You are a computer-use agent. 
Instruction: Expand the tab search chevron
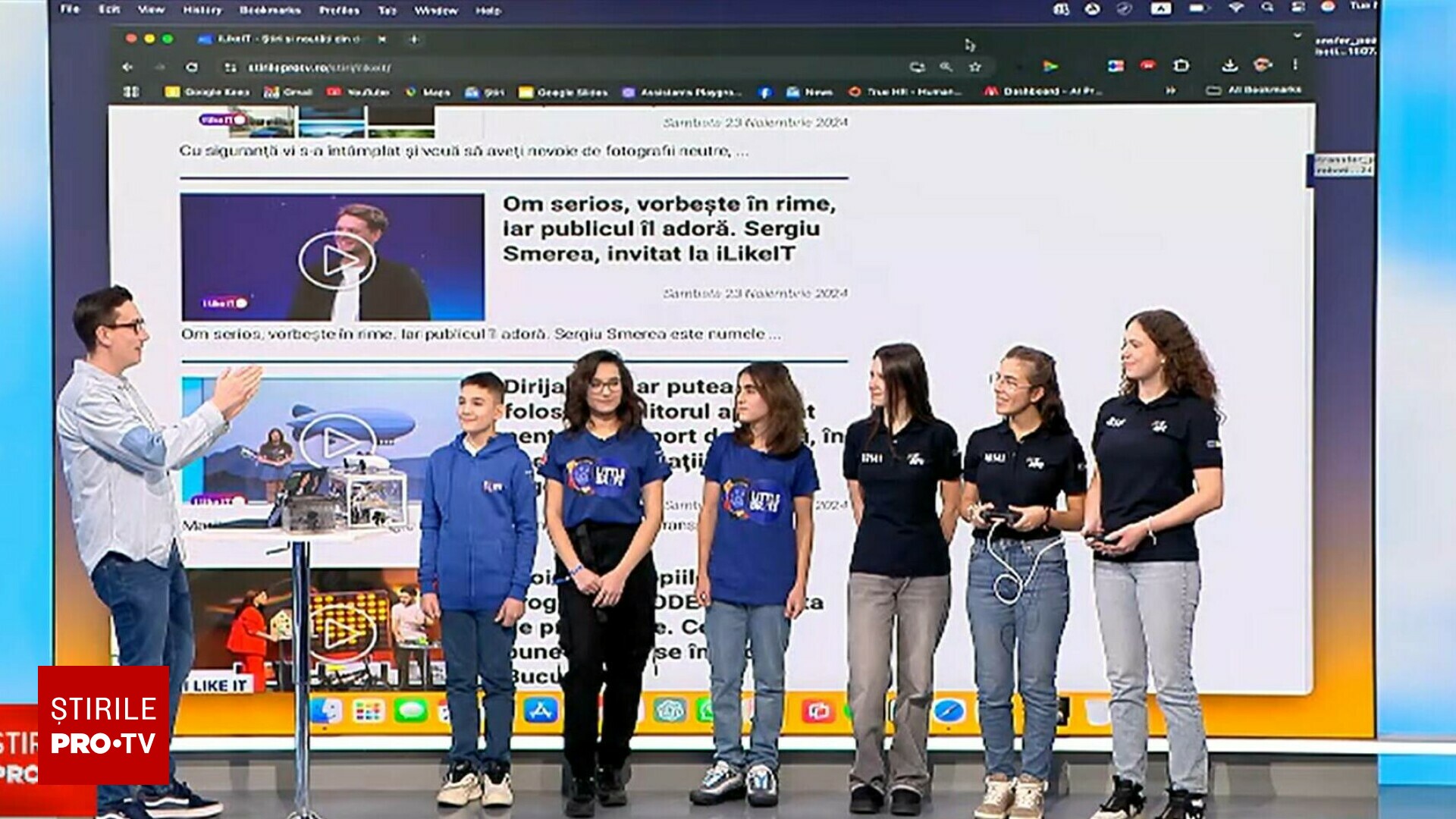[1298, 36]
